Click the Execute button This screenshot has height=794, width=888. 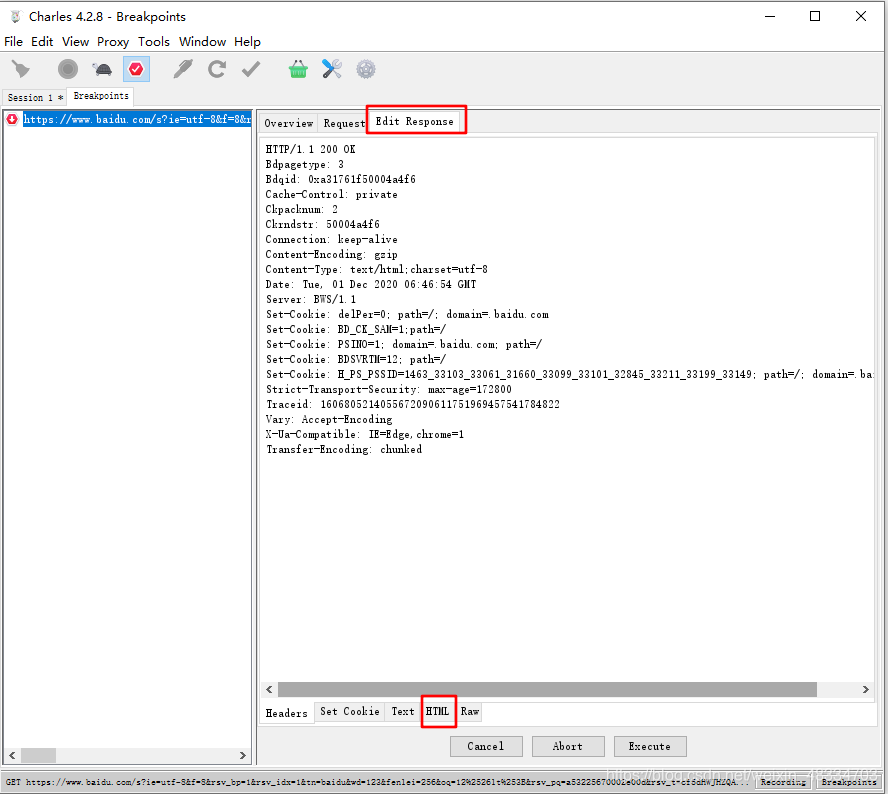(x=650, y=746)
